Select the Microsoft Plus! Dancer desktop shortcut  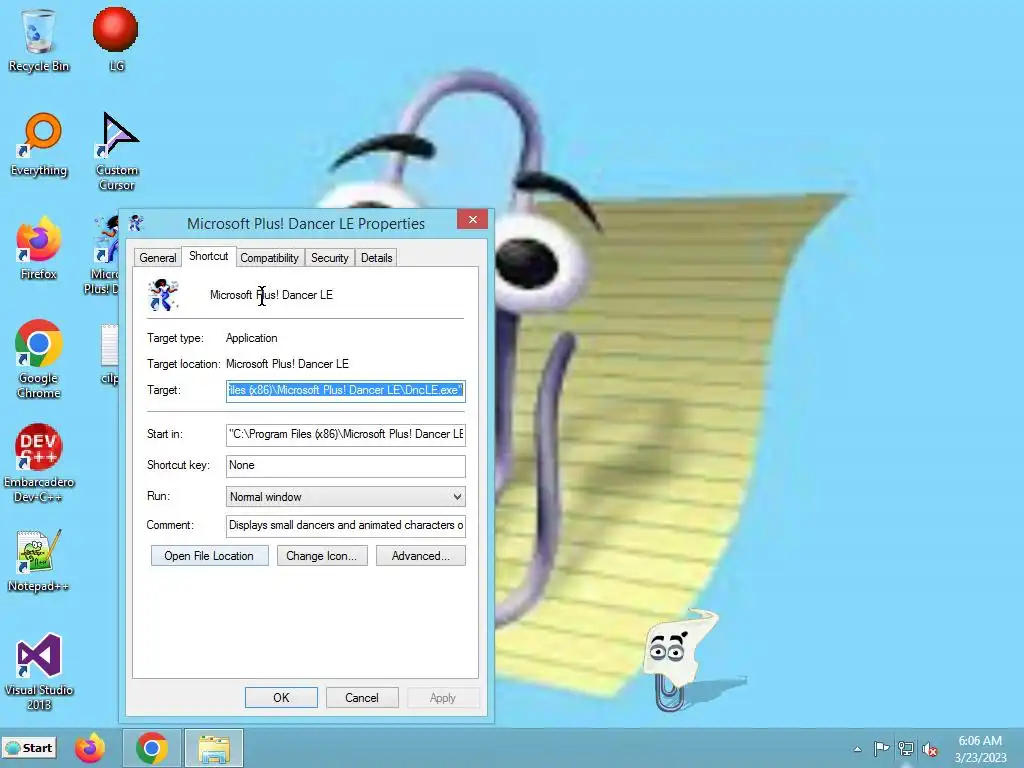point(104,256)
